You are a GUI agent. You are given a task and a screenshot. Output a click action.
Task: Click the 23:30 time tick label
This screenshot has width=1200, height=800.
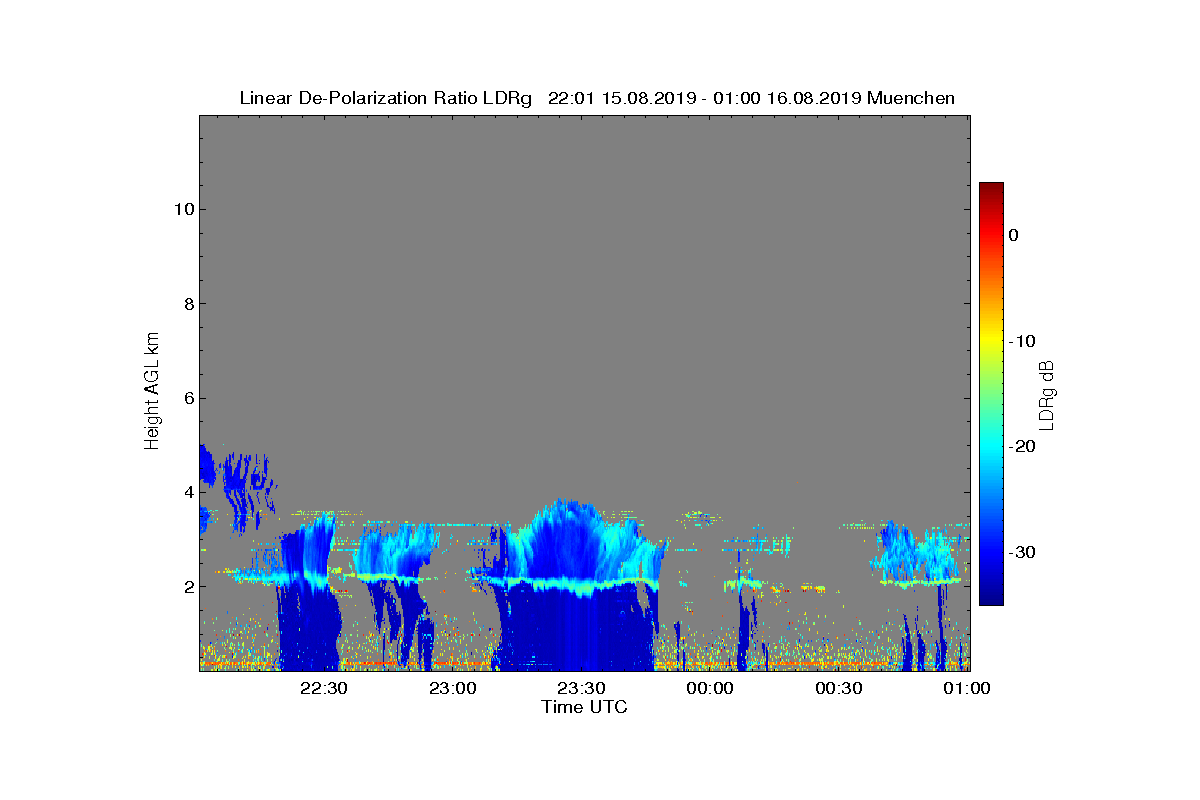coord(581,688)
